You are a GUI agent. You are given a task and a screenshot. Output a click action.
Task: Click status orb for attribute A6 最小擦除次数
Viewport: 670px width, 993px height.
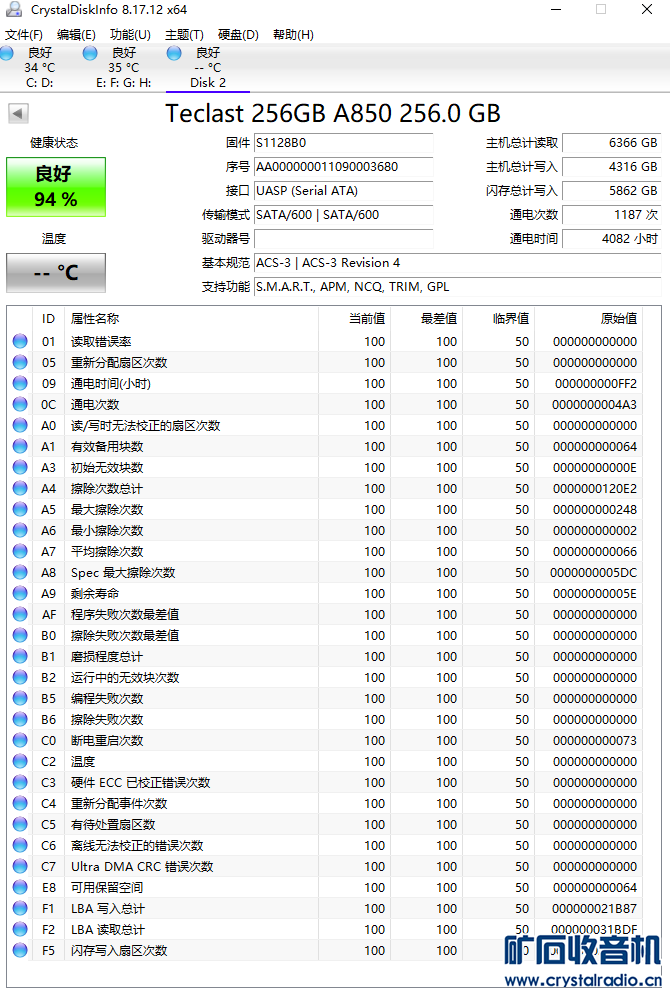point(20,530)
